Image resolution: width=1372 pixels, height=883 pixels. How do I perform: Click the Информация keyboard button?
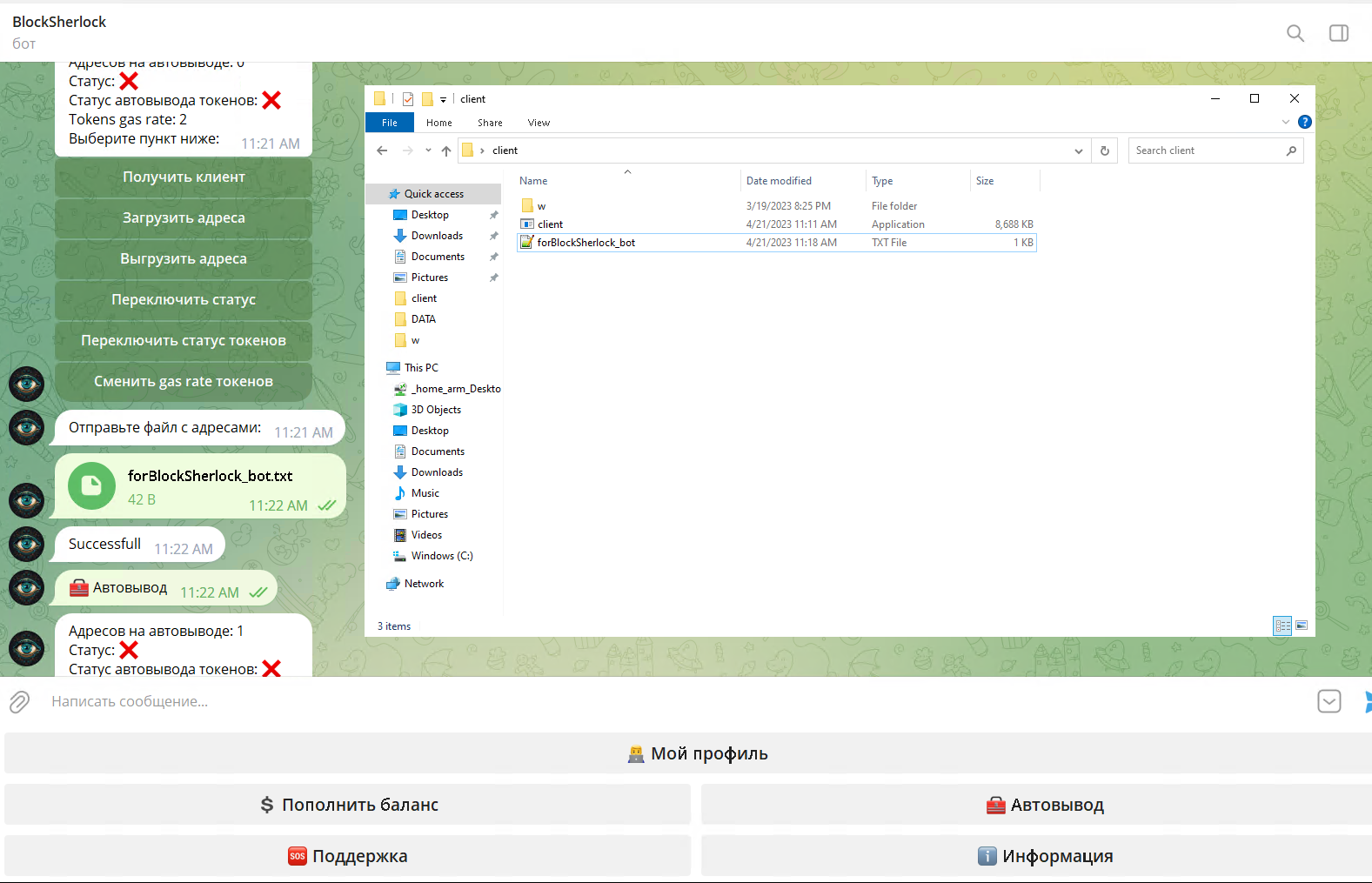[1037, 856]
